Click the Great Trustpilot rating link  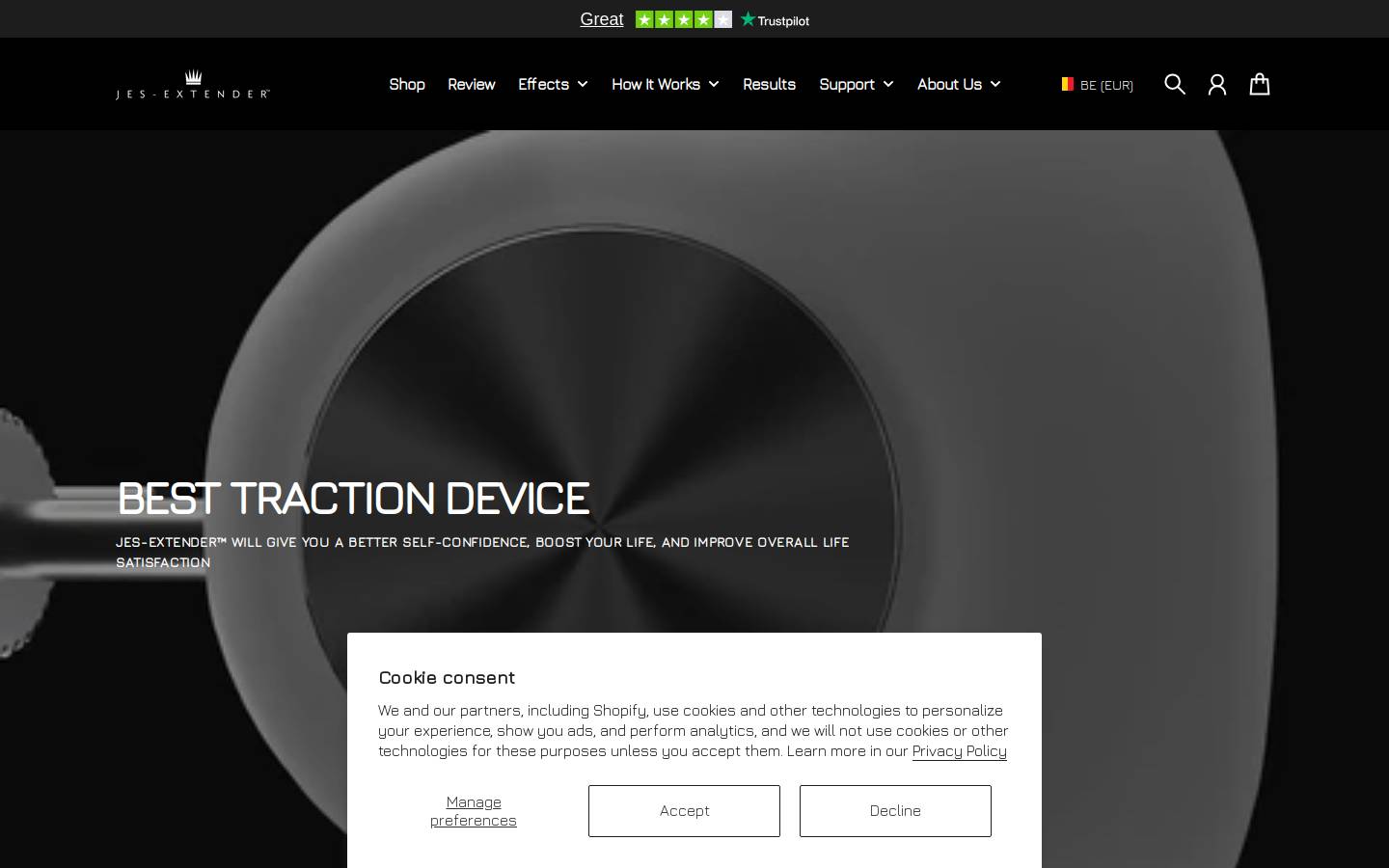(x=602, y=19)
